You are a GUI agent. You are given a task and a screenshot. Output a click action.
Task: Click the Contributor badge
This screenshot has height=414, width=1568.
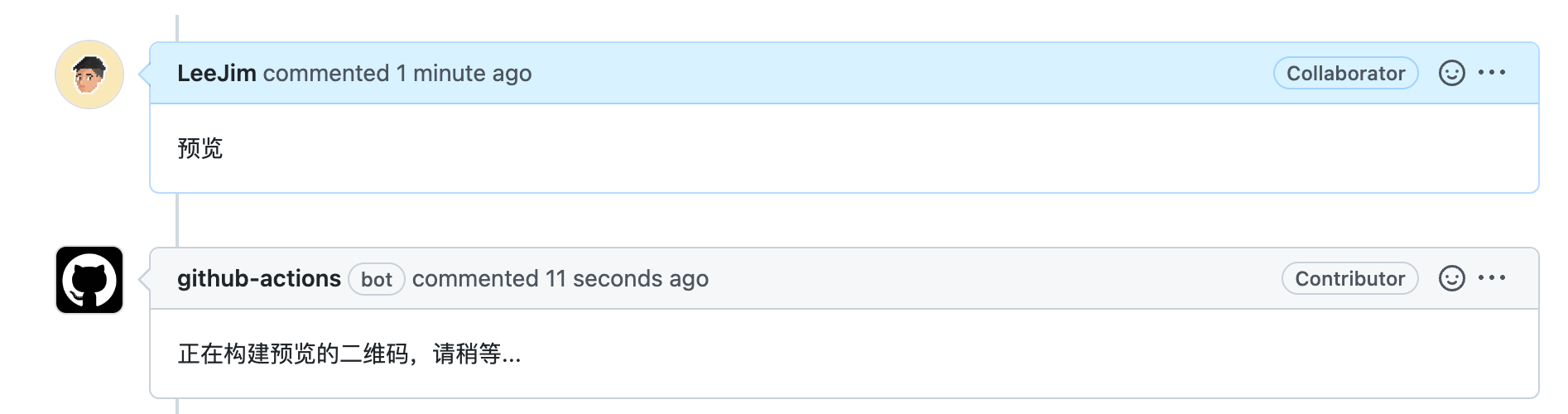pyautogui.click(x=1349, y=278)
